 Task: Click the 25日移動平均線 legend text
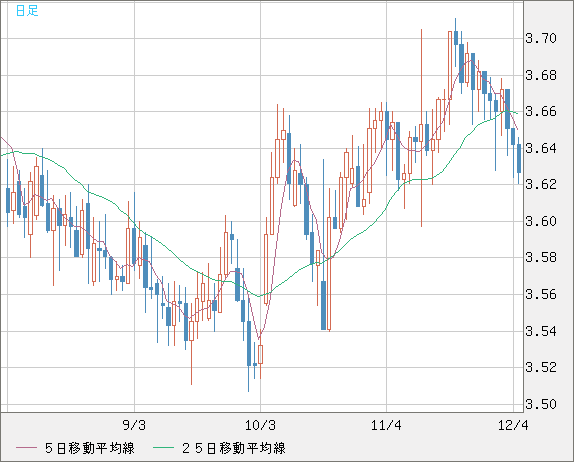click(x=234, y=448)
